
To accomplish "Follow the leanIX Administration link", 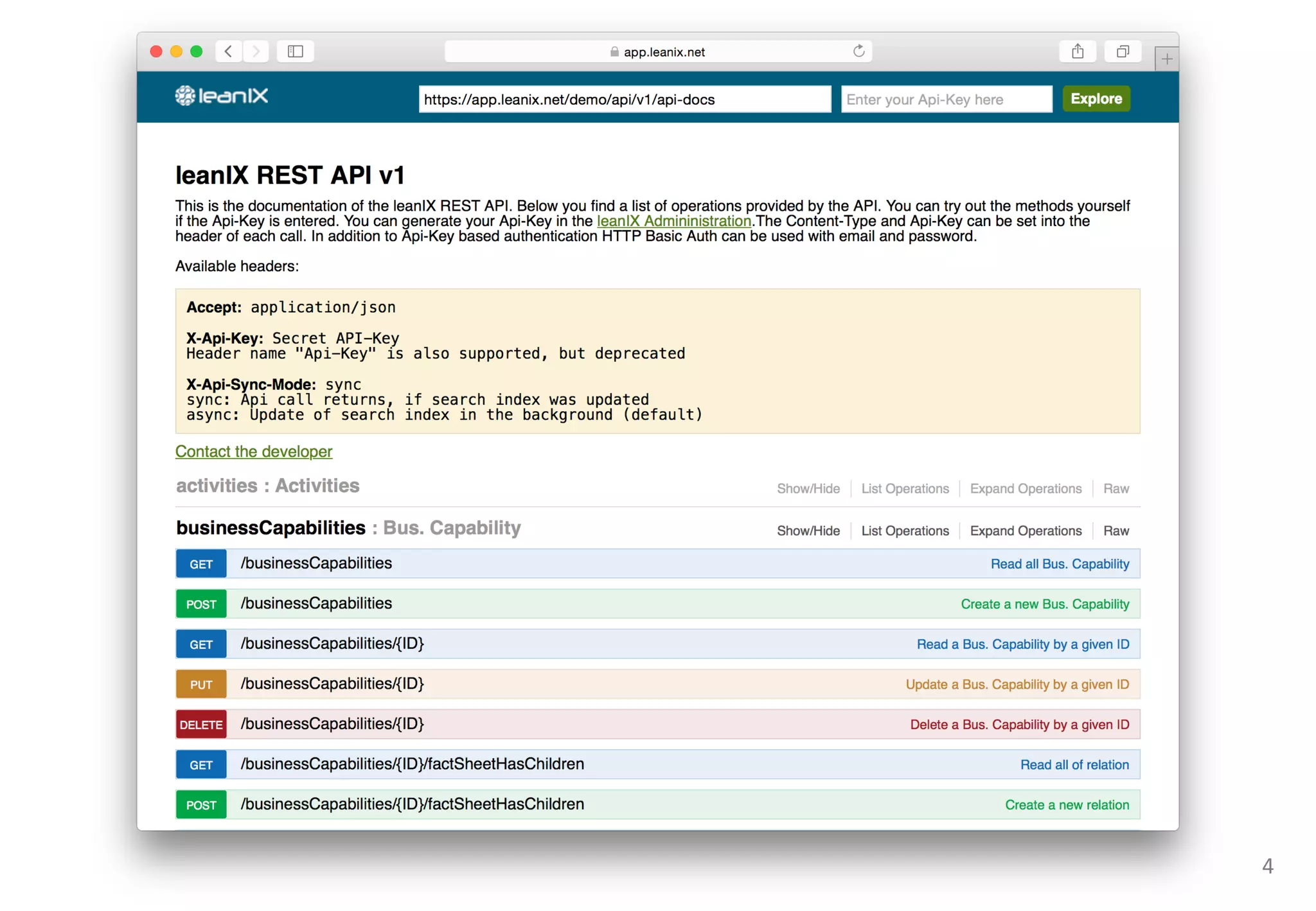I will click(x=673, y=221).
